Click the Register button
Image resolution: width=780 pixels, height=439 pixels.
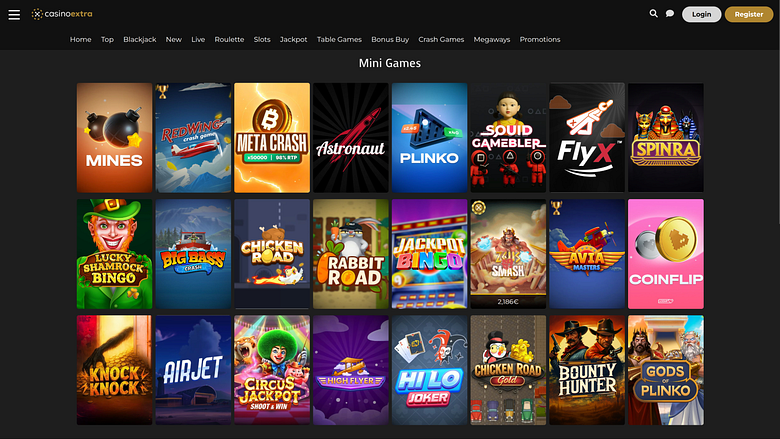pyautogui.click(x=748, y=14)
